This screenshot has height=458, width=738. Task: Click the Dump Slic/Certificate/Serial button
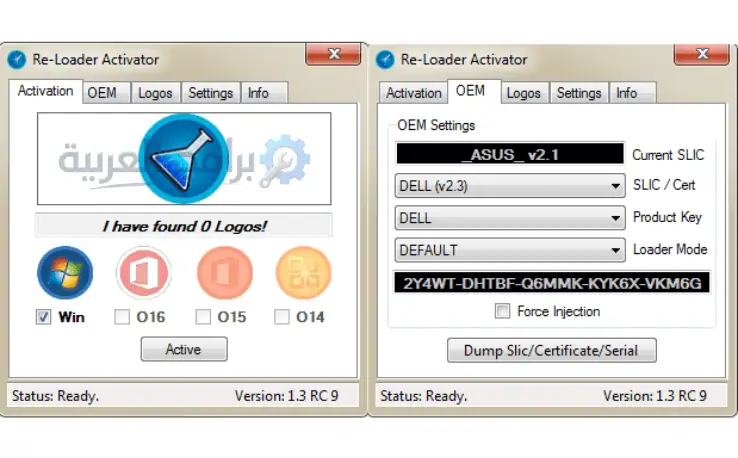(552, 350)
